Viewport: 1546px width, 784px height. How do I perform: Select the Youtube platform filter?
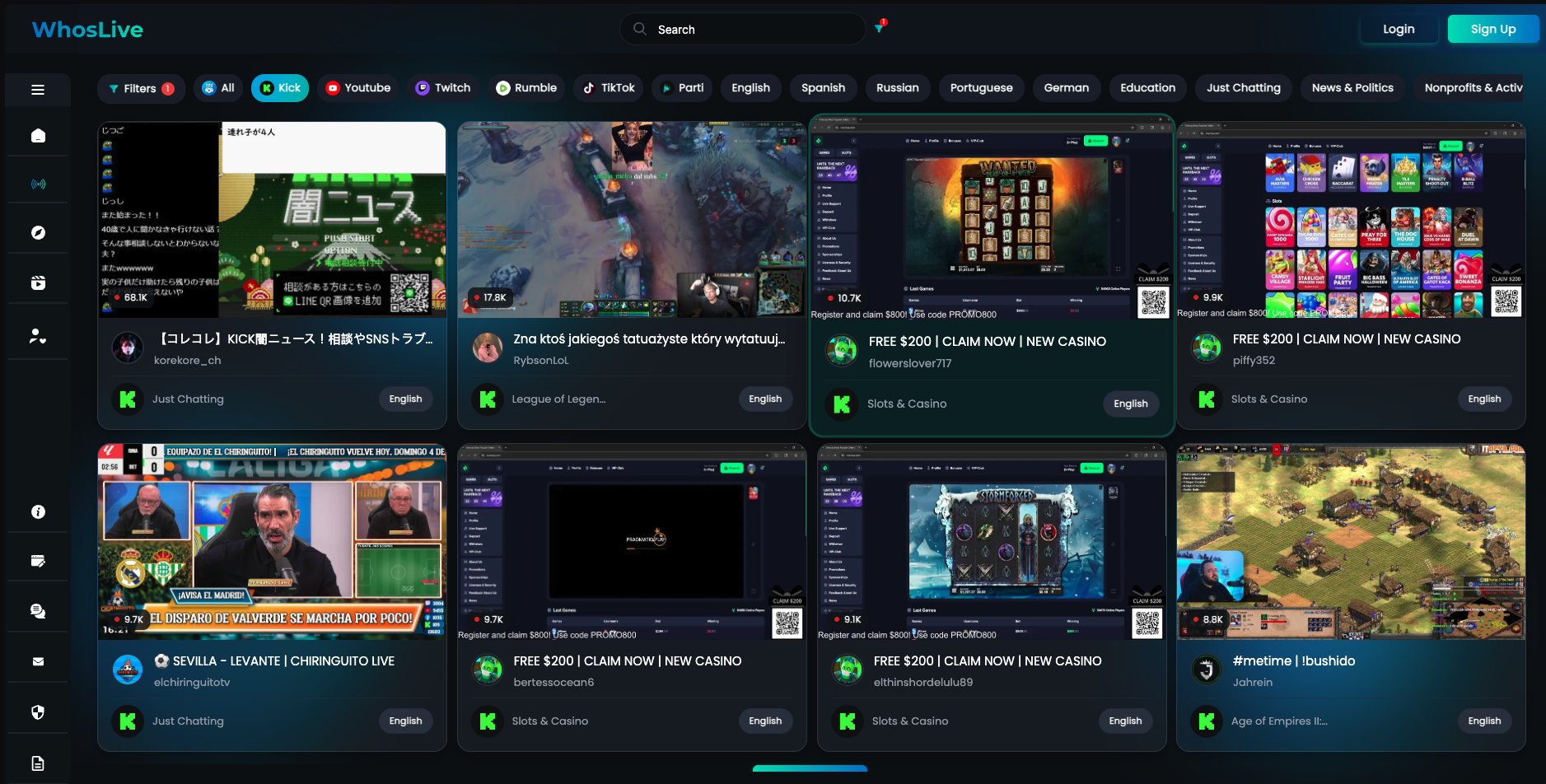coord(358,88)
